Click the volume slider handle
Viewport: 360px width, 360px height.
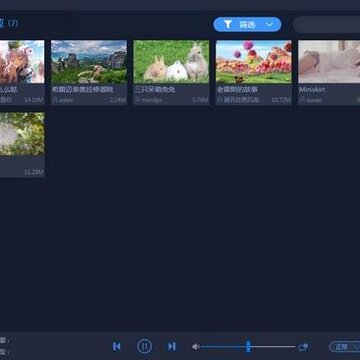point(248,347)
